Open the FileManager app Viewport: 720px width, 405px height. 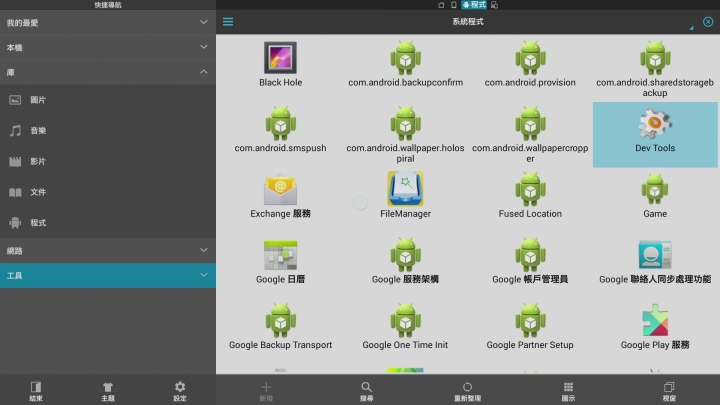point(405,196)
